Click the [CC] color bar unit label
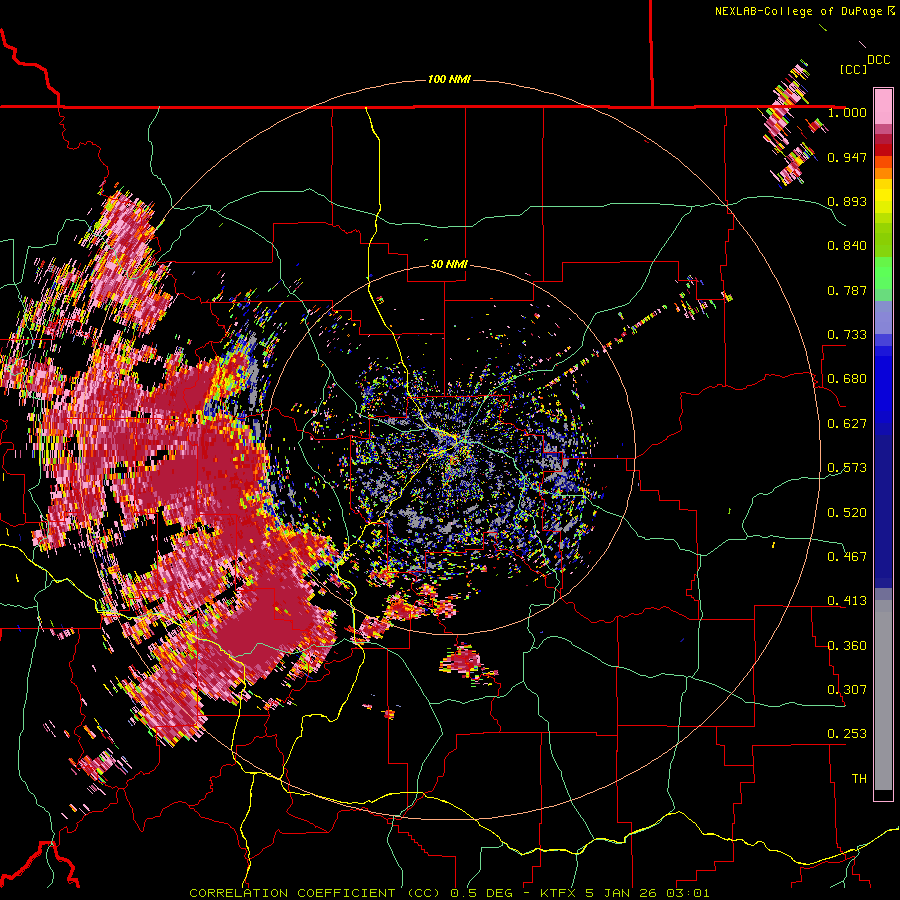 [x=853, y=69]
